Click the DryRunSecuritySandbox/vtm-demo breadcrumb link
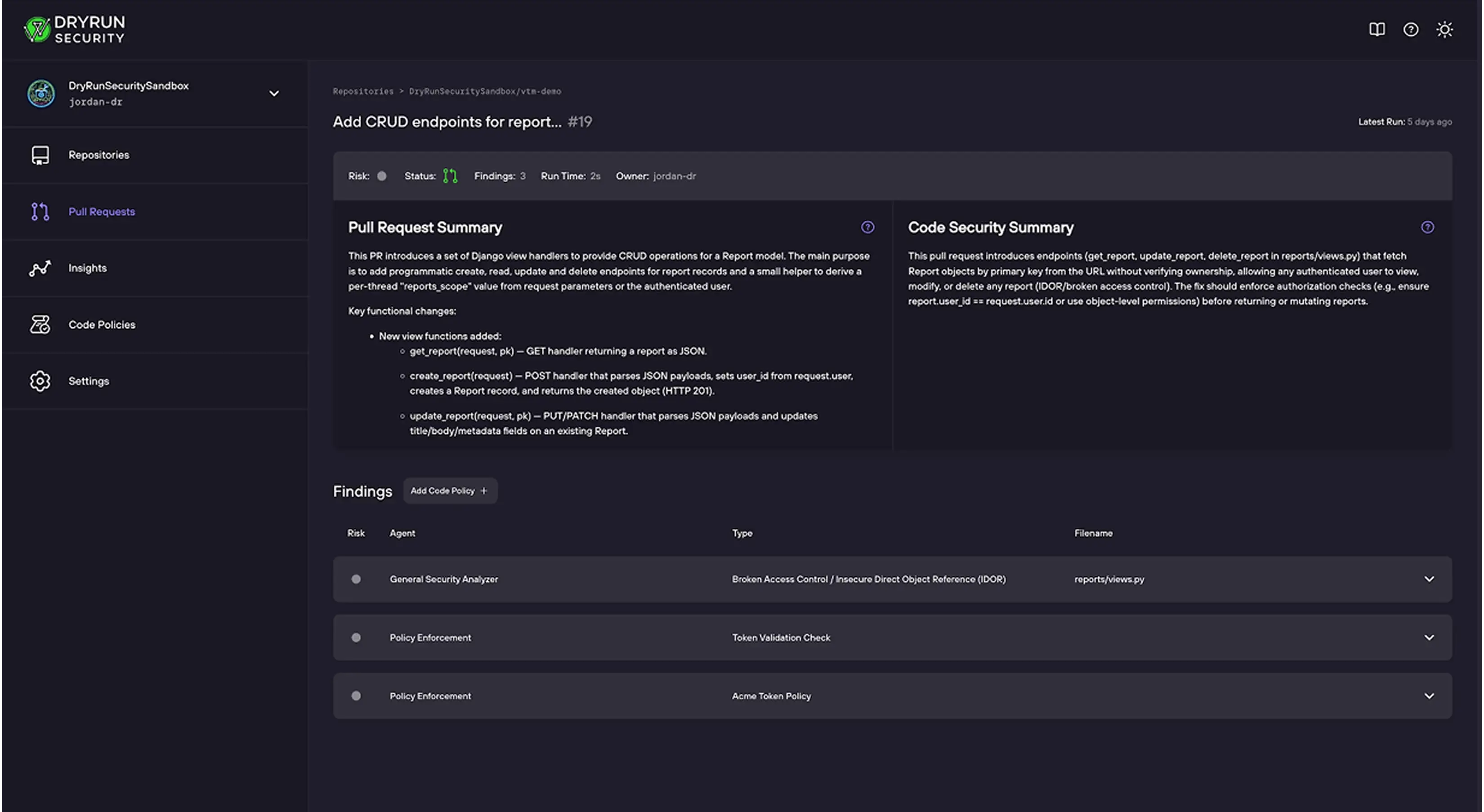This screenshot has width=1484, height=812. point(484,92)
